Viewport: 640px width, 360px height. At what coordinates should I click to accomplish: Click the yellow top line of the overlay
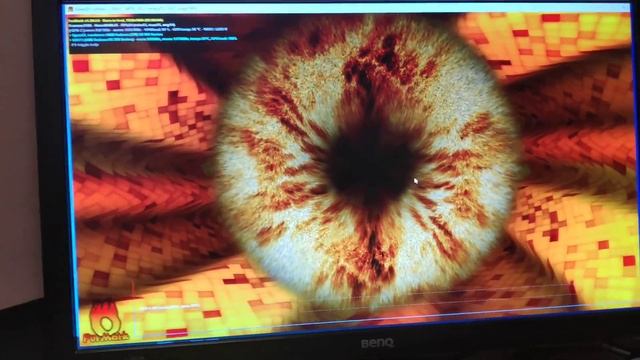[116, 20]
